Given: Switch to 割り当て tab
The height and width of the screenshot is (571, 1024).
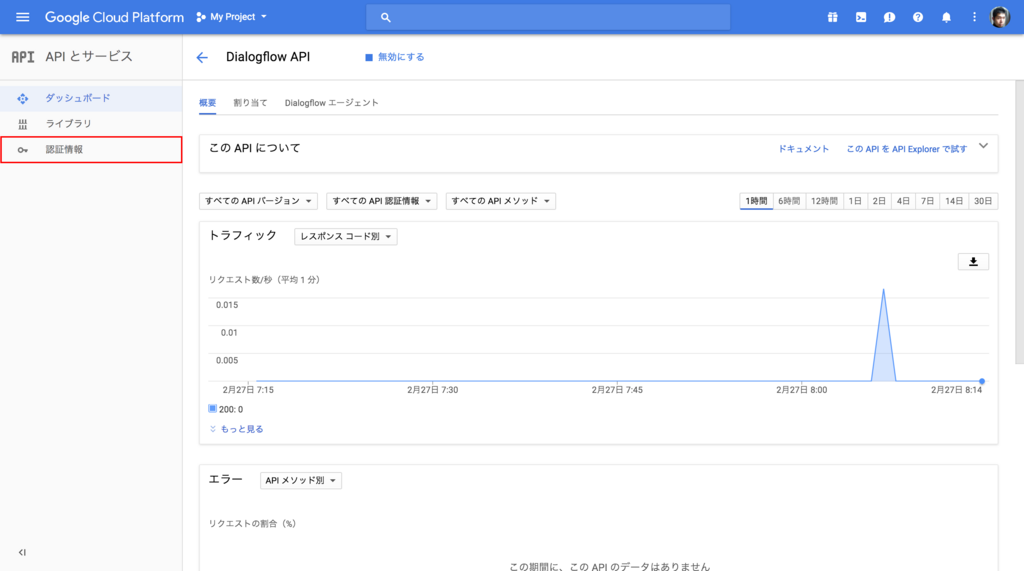Looking at the screenshot, I should (x=250, y=103).
